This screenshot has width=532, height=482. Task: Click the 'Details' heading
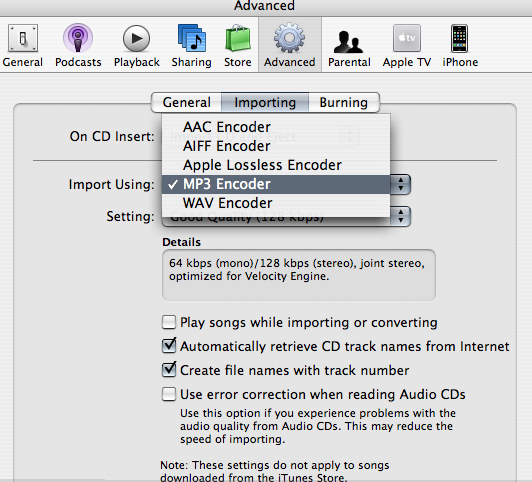pyautogui.click(x=182, y=242)
